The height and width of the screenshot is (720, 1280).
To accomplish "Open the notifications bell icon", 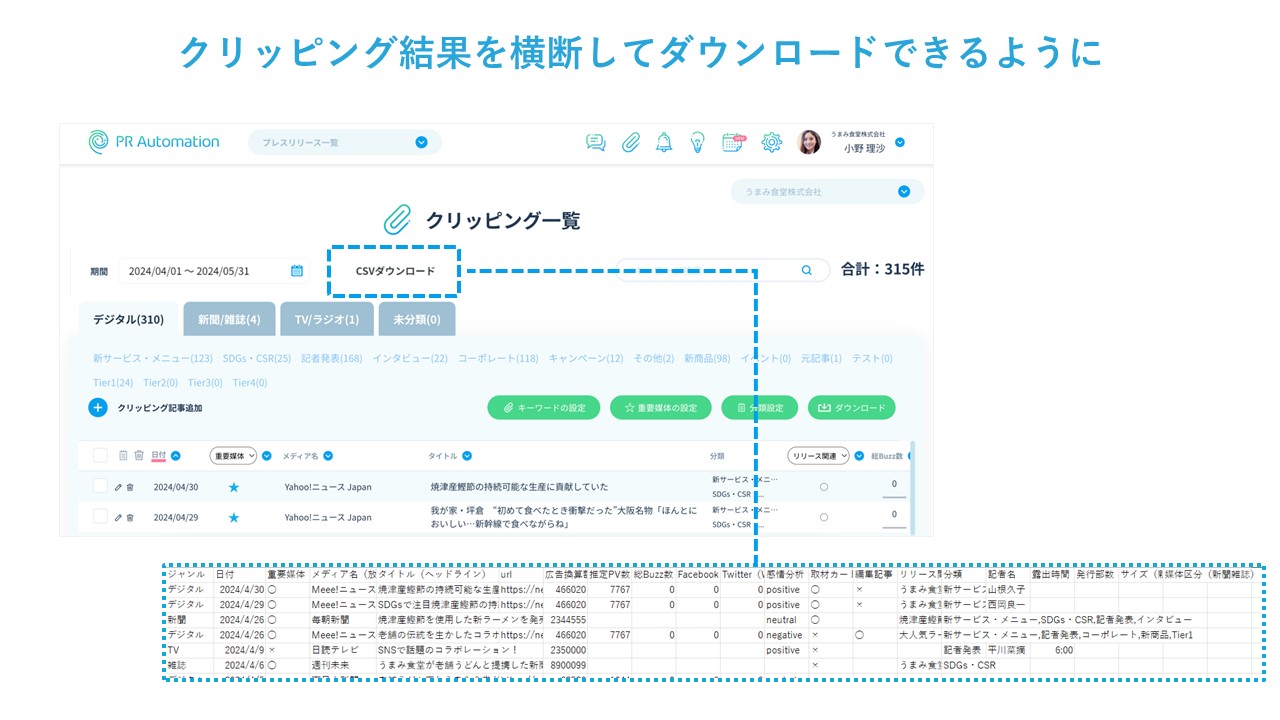I will coord(664,142).
